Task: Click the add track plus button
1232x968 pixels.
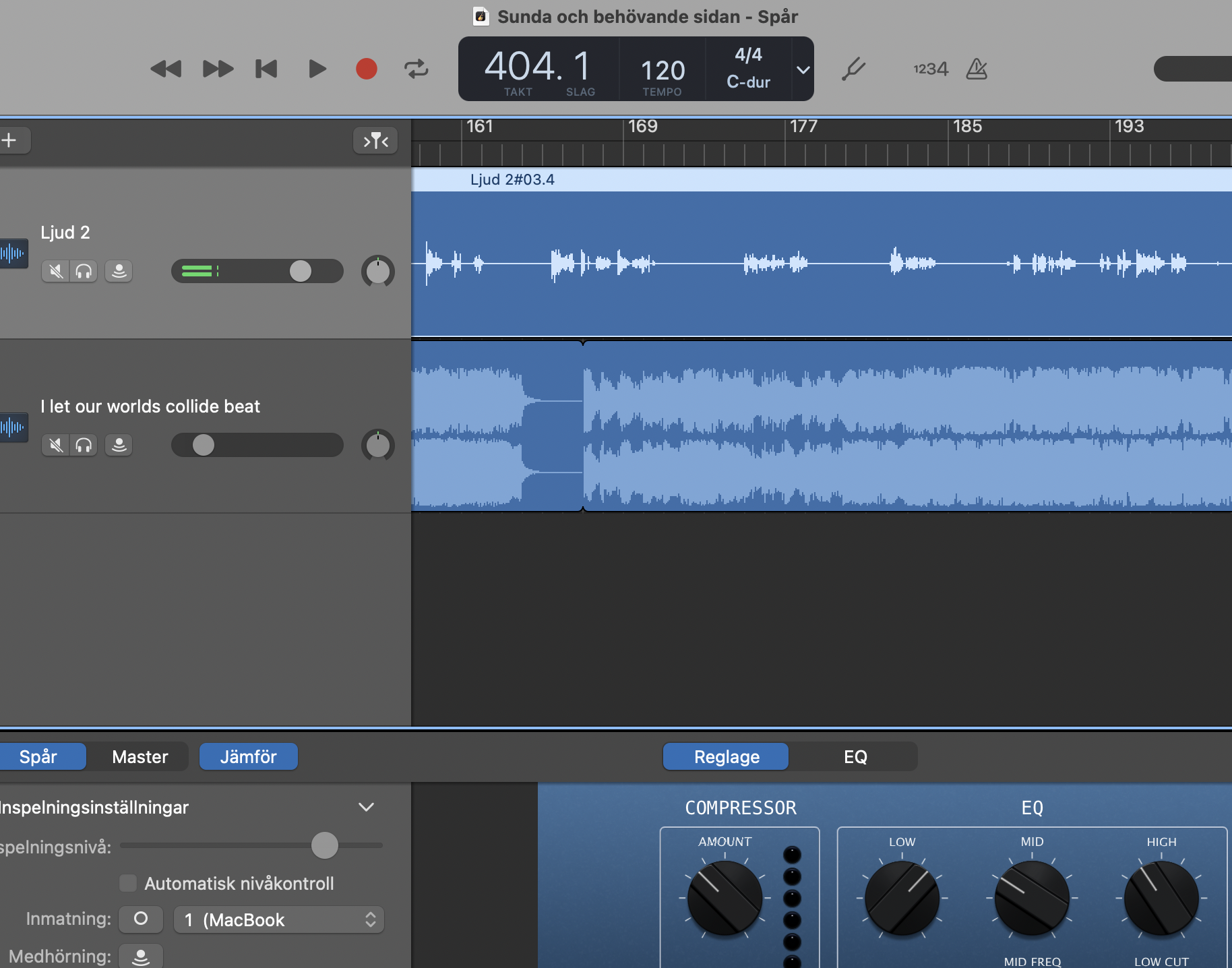Action: [x=9, y=140]
